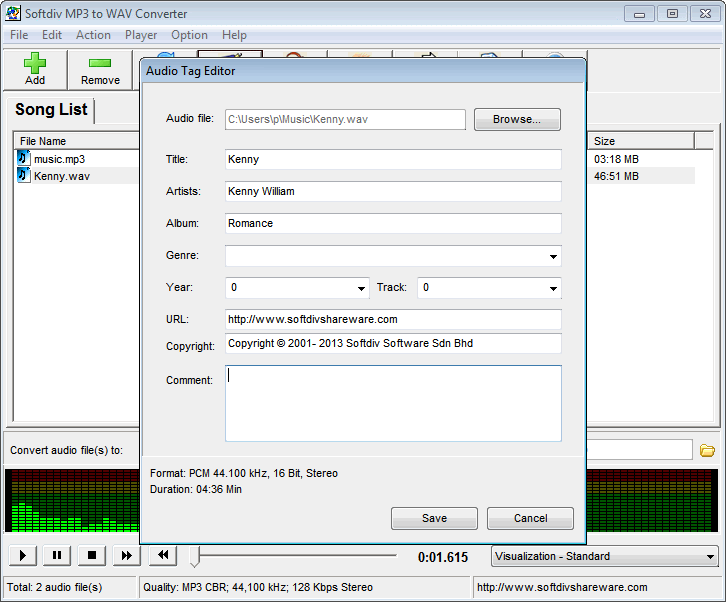Click the audio spectrum visualization display
Image resolution: width=726 pixels, height=602 pixels.
tap(72, 500)
